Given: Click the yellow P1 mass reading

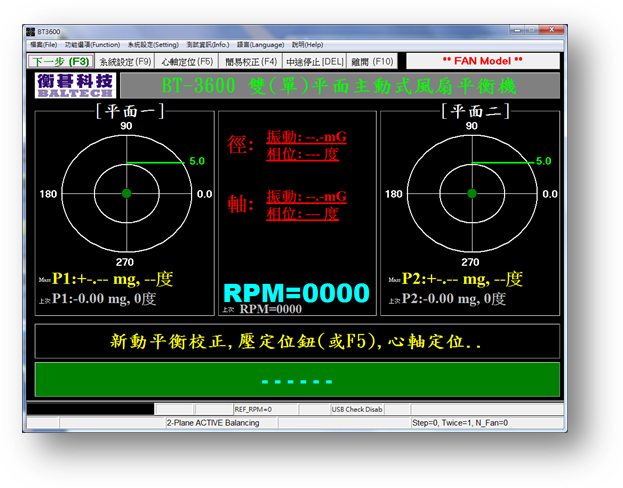Looking at the screenshot, I should click(112, 279).
